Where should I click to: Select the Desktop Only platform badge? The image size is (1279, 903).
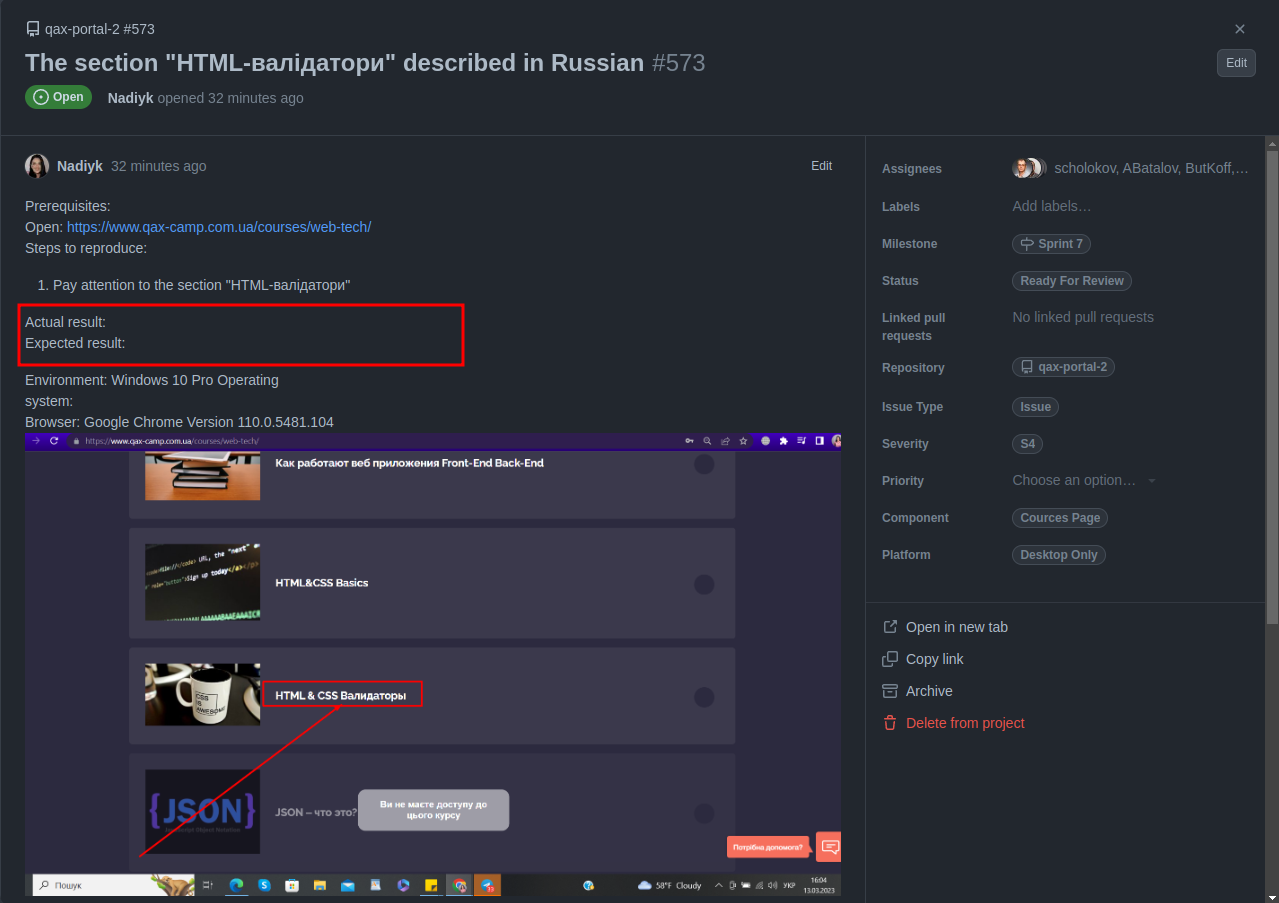(1058, 554)
